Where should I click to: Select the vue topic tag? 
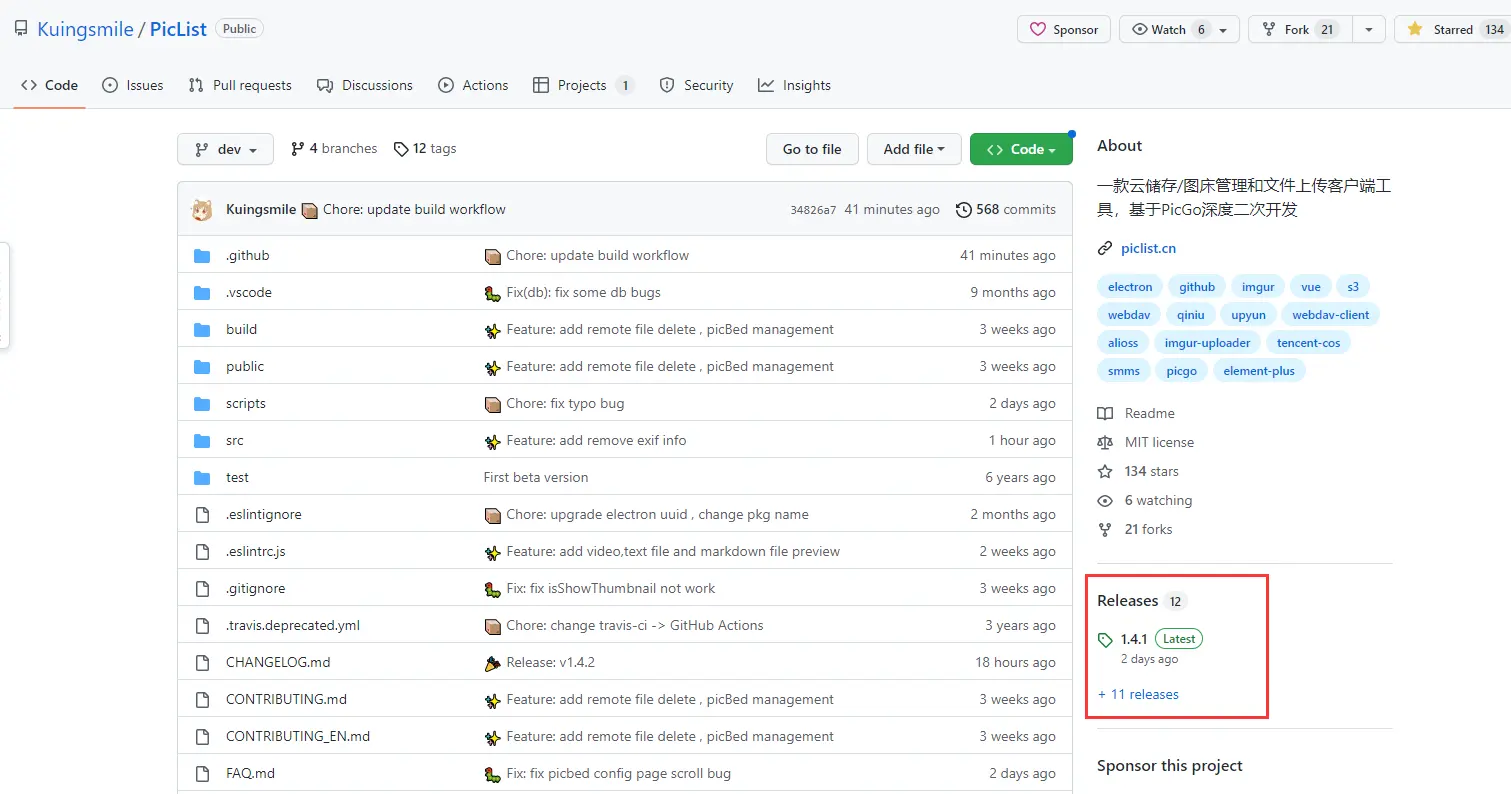coord(1311,286)
